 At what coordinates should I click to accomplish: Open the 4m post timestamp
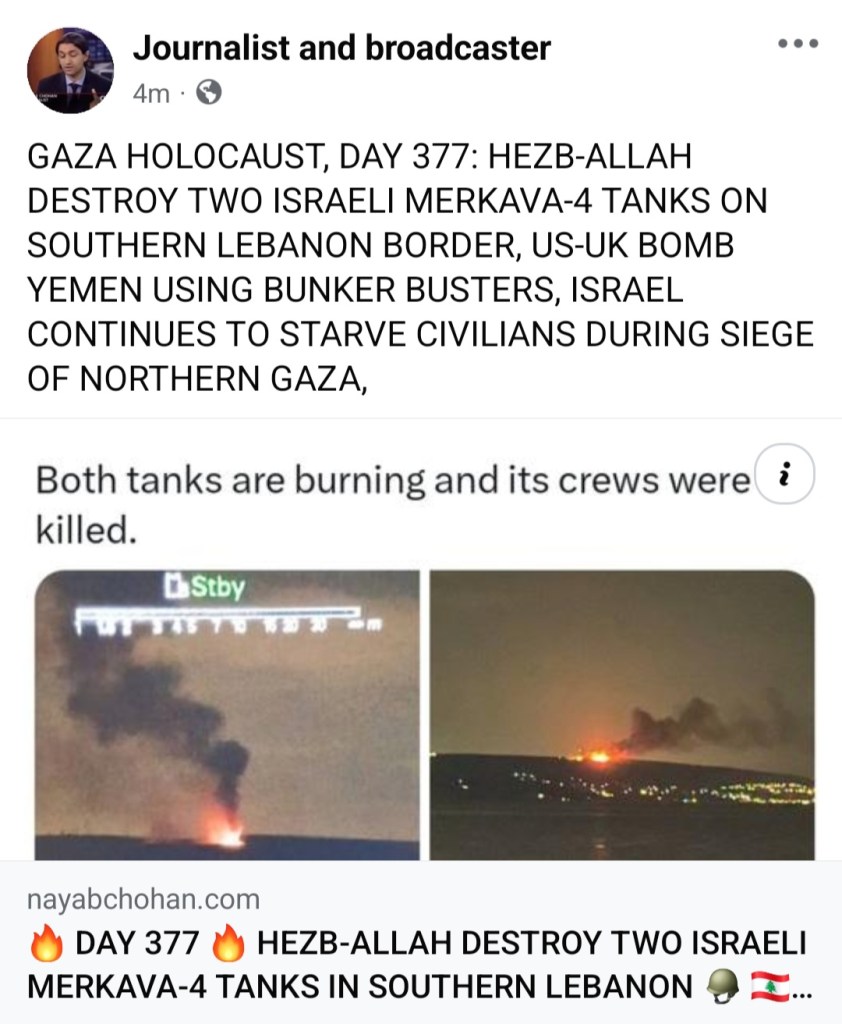point(151,93)
